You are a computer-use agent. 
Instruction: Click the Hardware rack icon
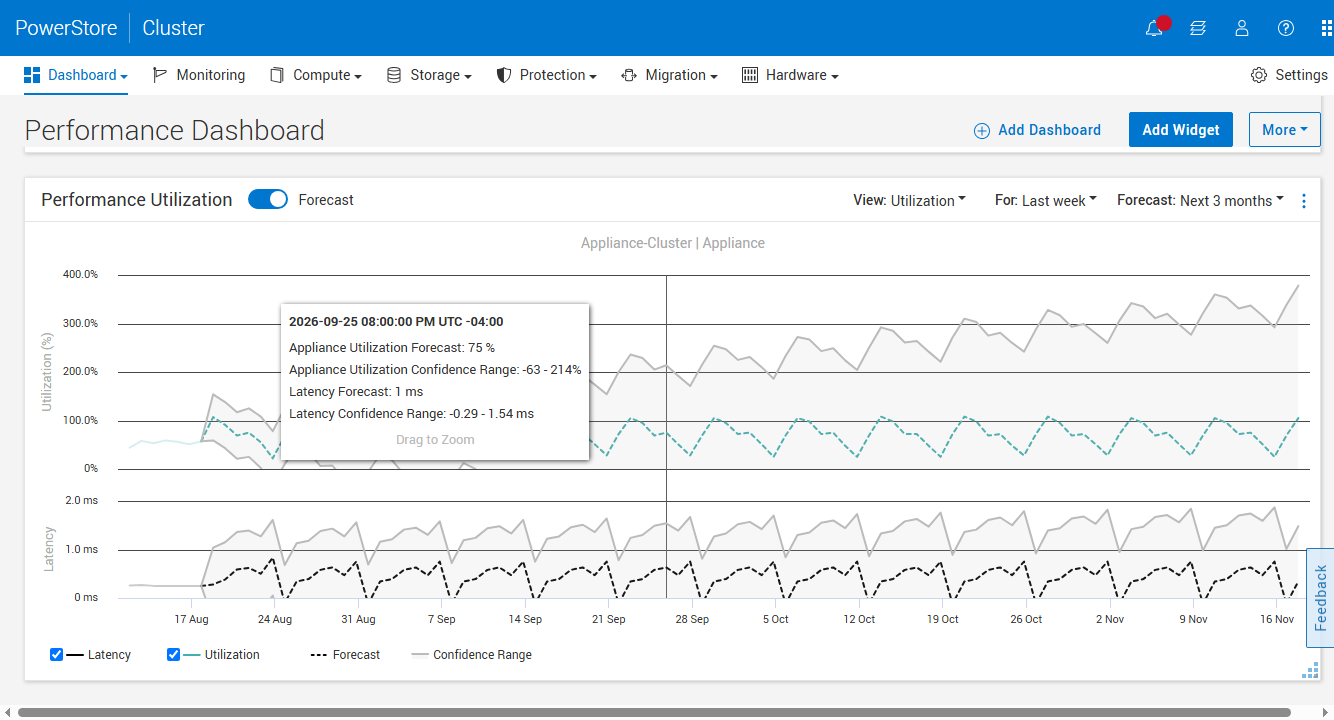(x=750, y=75)
